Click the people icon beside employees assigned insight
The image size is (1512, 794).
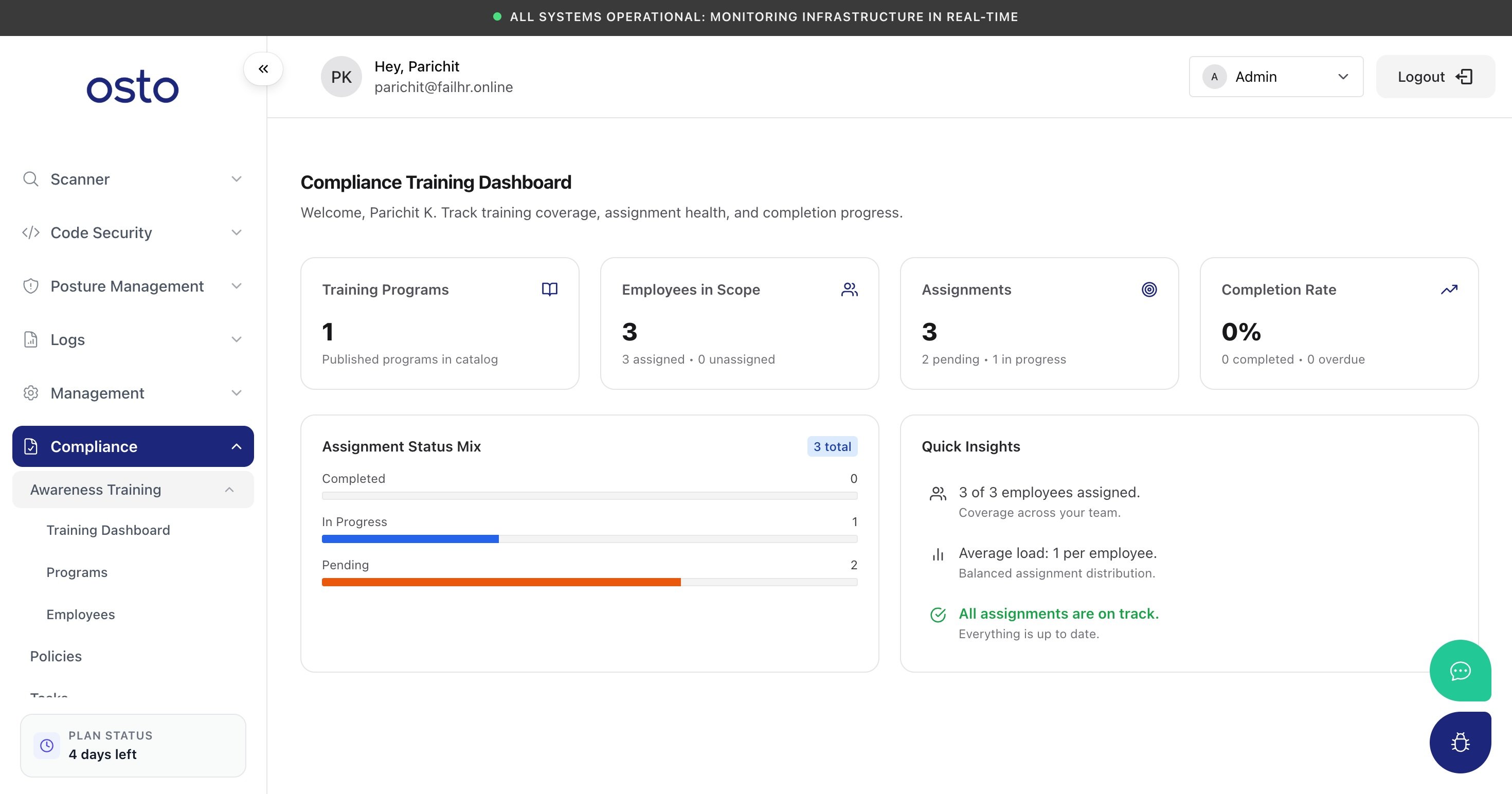click(938, 494)
